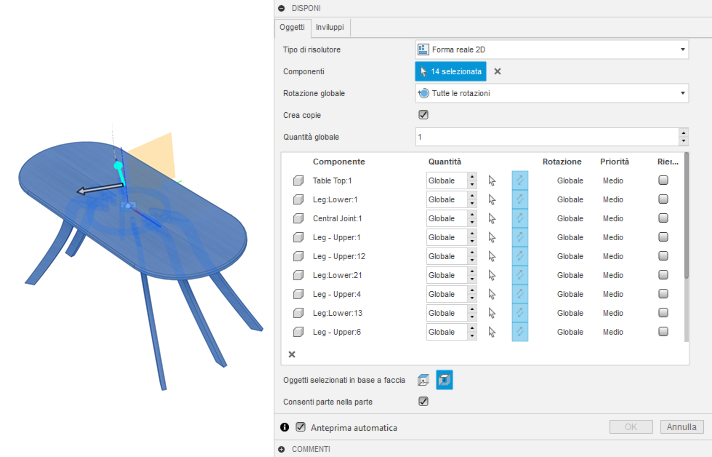Toggle the Riempi checkbox for Leg - Upper:12

(663, 256)
